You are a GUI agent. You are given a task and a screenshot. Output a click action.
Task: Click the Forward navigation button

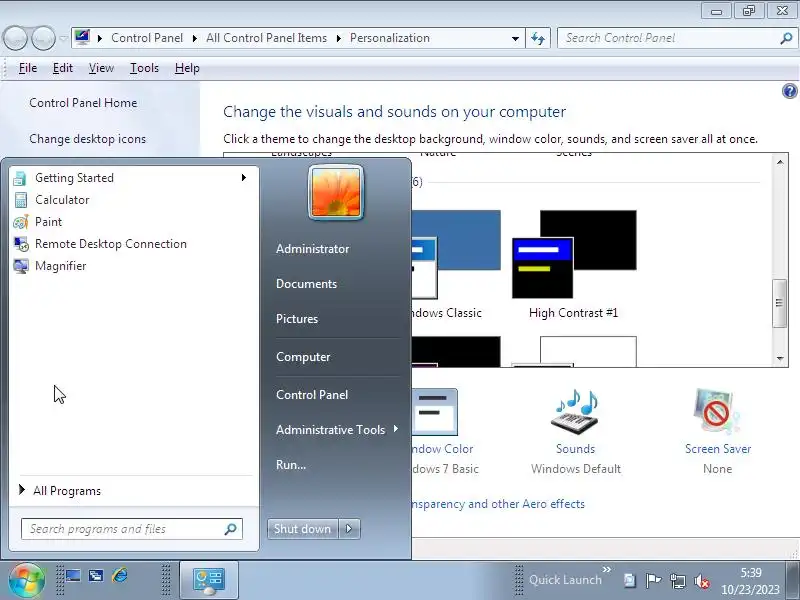click(x=43, y=38)
